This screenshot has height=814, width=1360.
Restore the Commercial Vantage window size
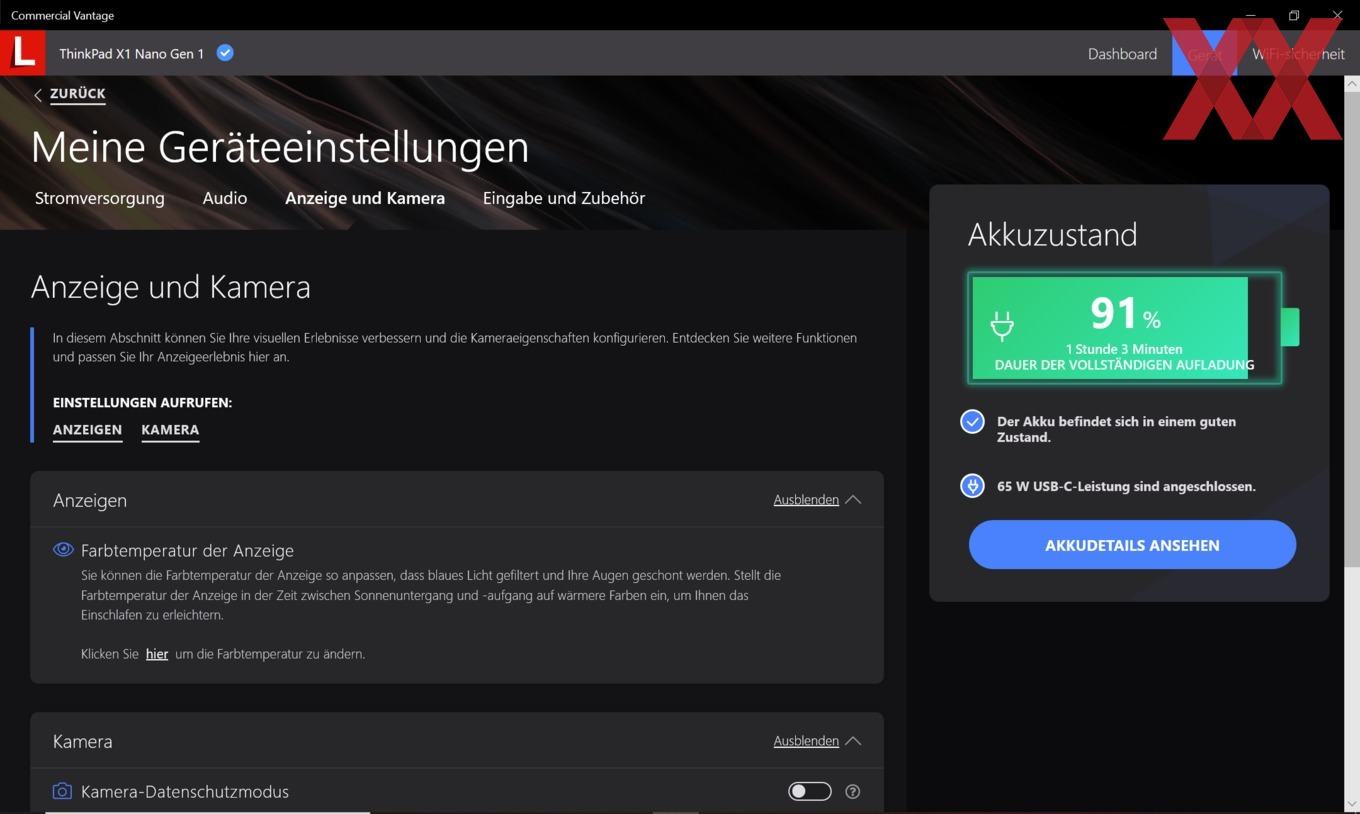pos(1293,15)
